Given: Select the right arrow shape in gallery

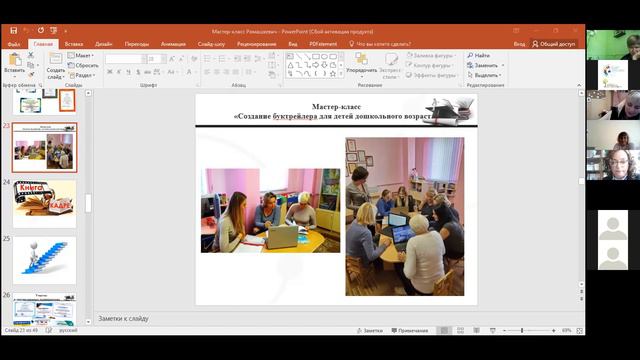Looking at the screenshot, I should coord(316,65).
